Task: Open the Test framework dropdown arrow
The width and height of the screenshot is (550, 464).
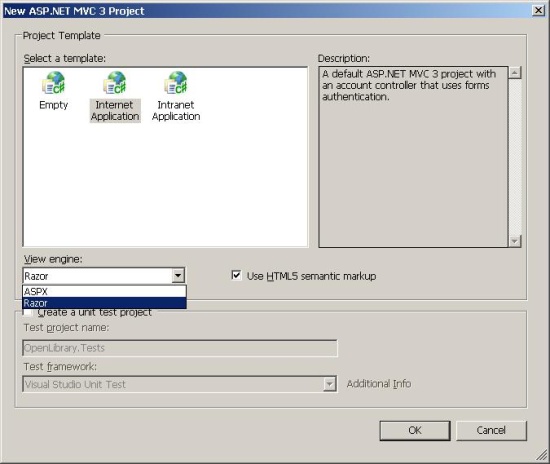Action: click(x=329, y=384)
